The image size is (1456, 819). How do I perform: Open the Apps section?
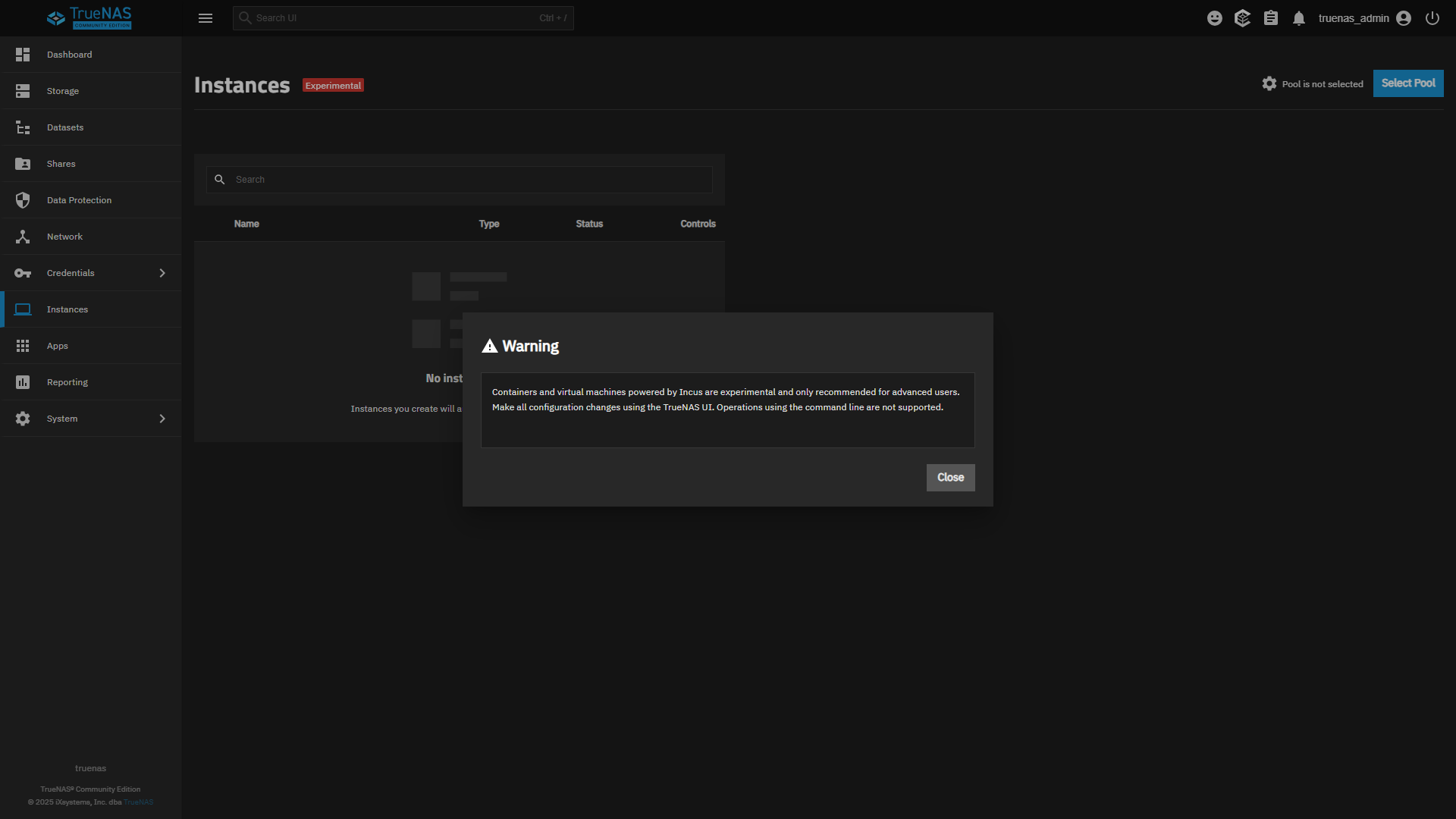[x=58, y=346]
